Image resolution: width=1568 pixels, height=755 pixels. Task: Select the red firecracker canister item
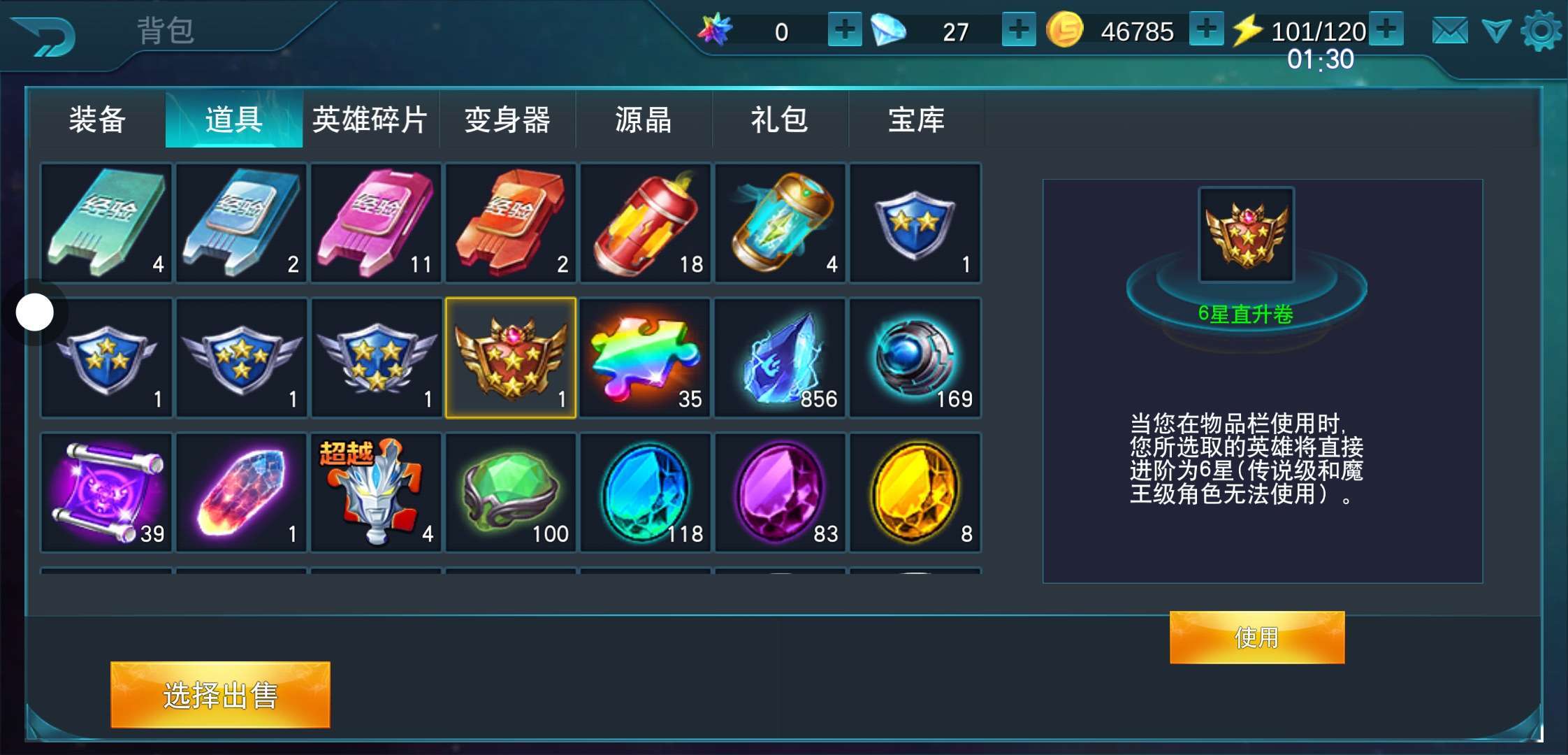645,223
